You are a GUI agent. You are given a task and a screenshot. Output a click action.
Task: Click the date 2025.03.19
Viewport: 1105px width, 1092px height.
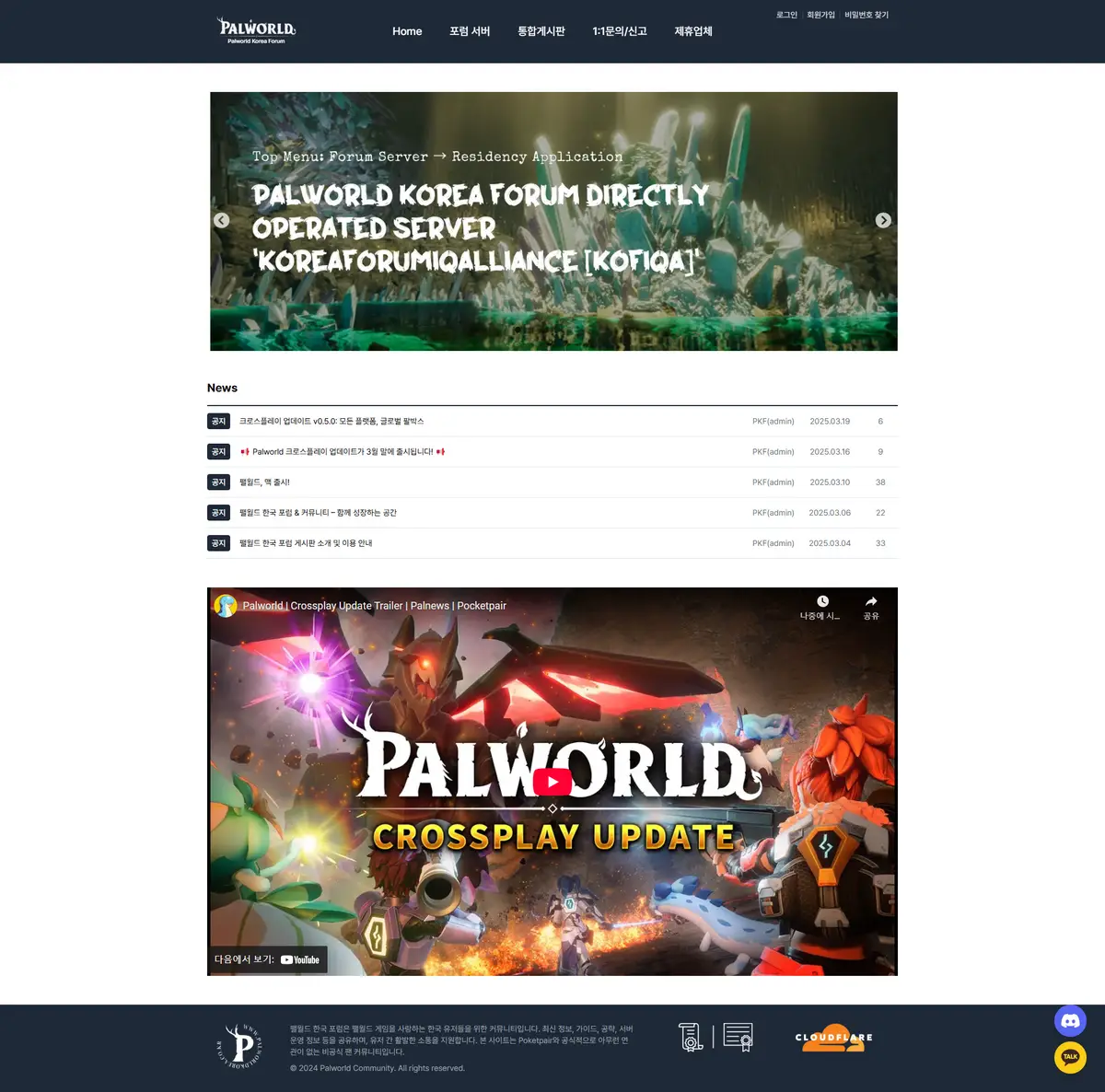(830, 421)
